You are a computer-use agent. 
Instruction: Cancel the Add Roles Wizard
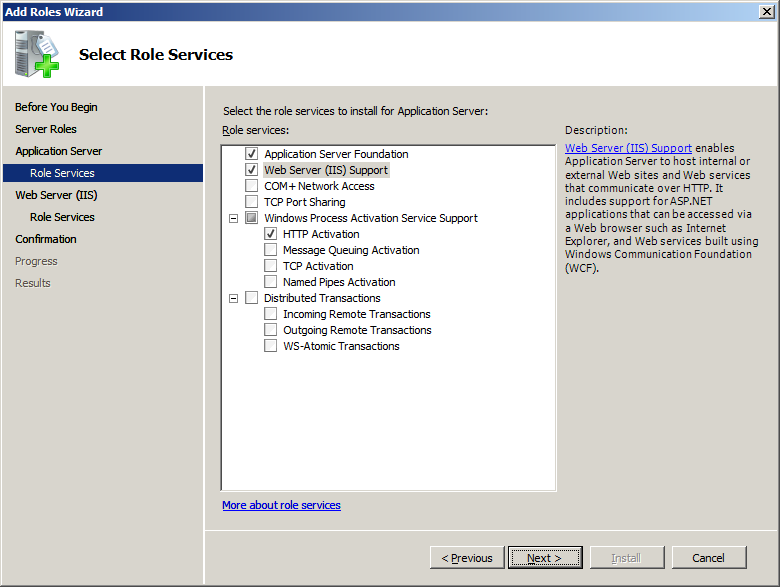pyautogui.click(x=709, y=558)
